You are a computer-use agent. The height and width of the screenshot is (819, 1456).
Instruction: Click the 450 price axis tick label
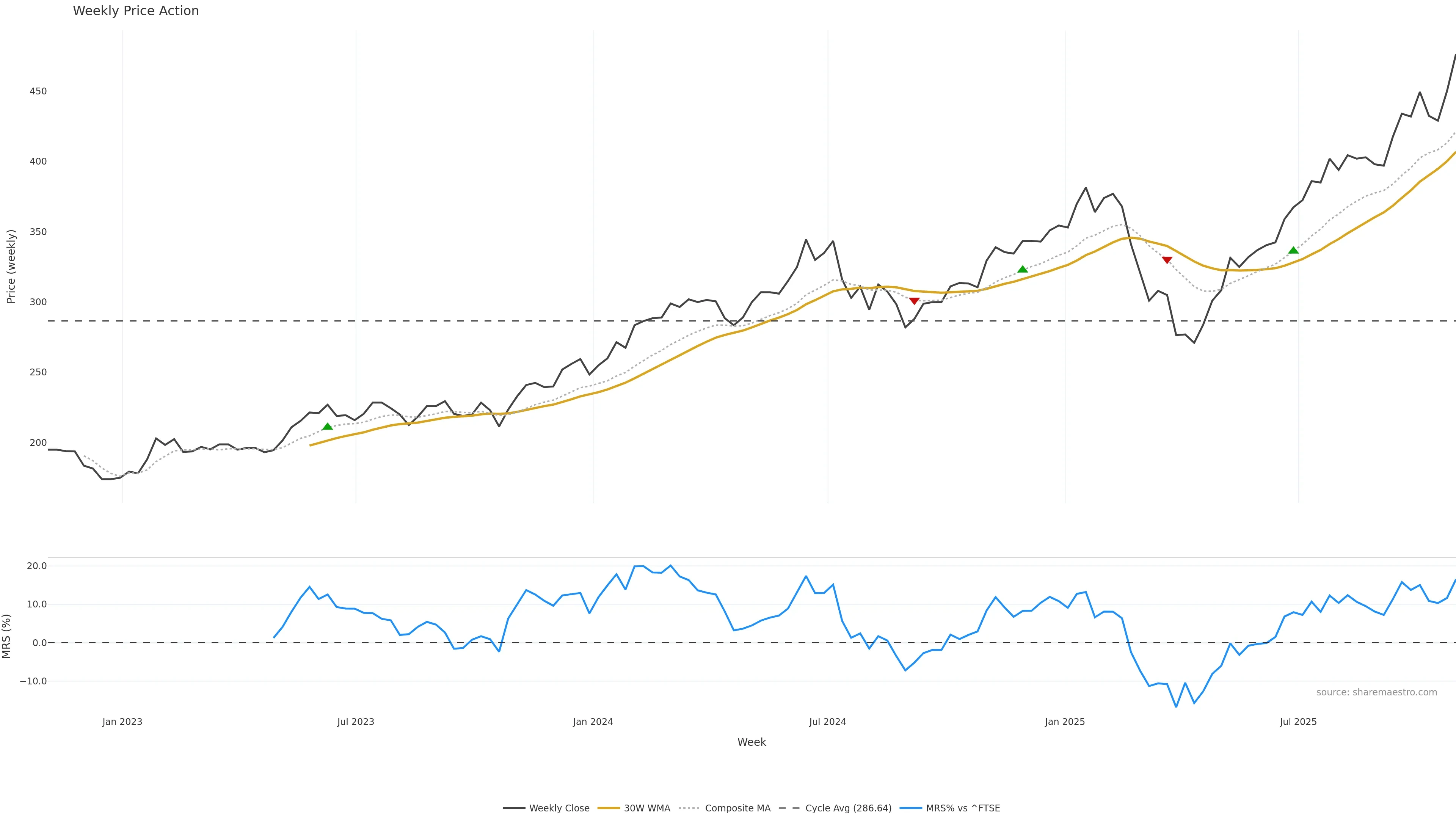(38, 91)
